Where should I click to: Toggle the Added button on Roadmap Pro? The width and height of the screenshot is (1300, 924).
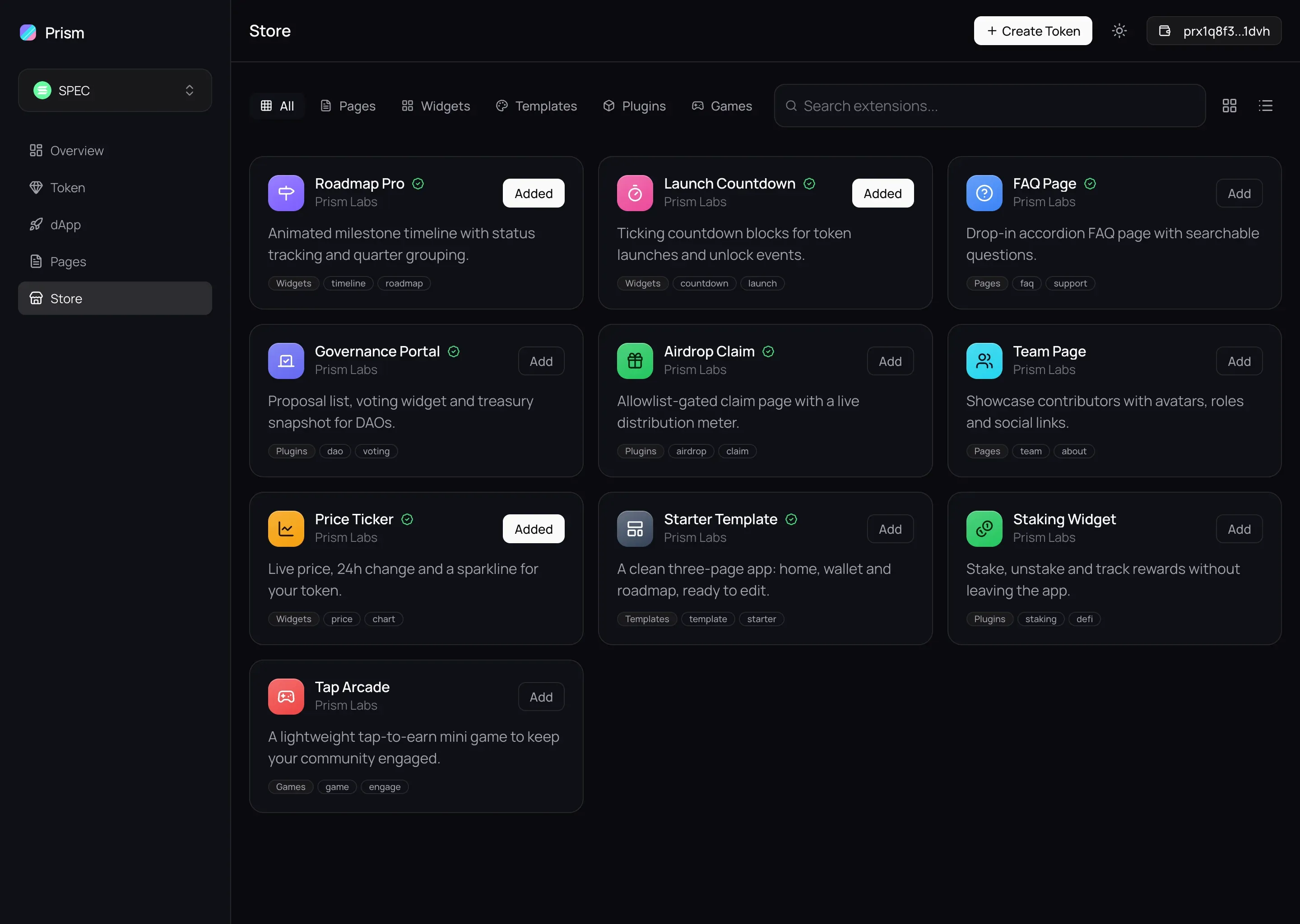click(x=534, y=194)
